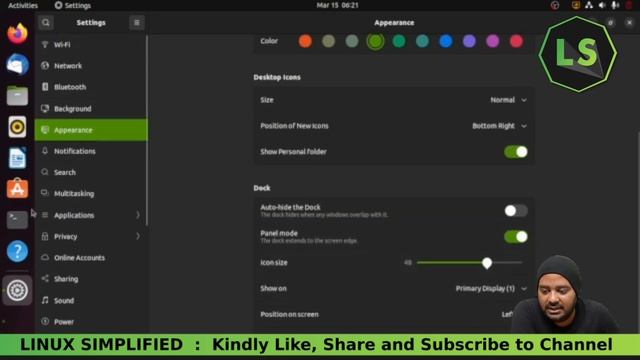Select the selected green accent color
The height and width of the screenshot is (360, 640).
(375, 41)
